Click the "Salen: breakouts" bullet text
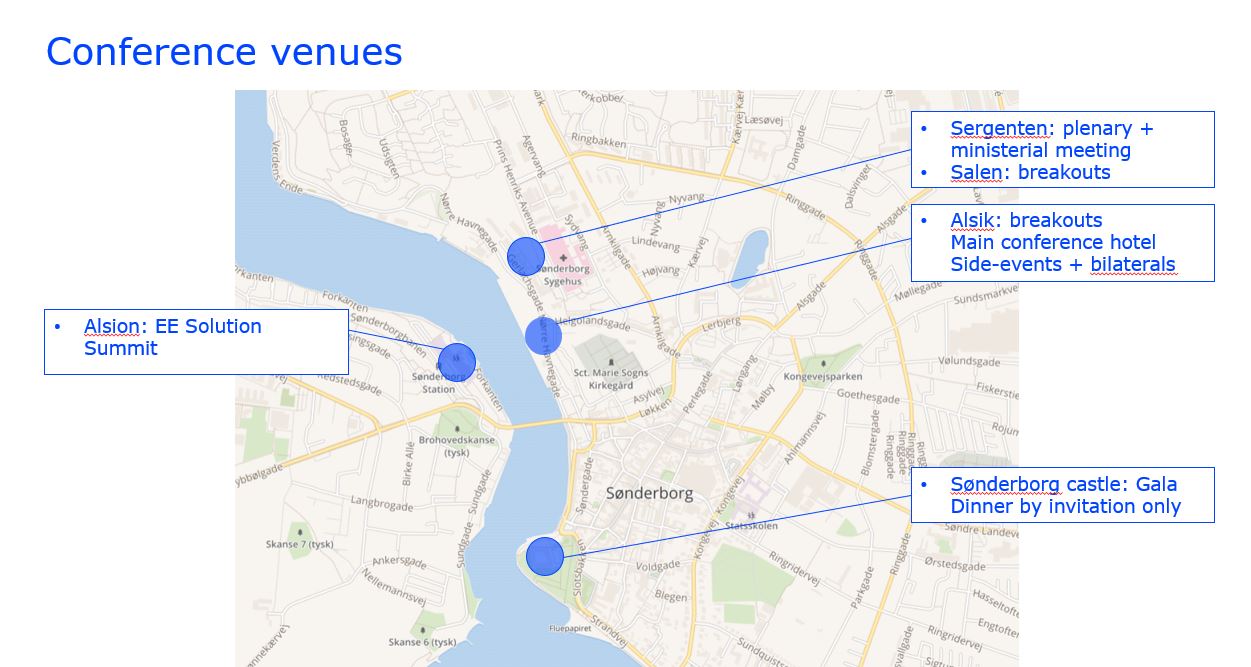 [1030, 172]
